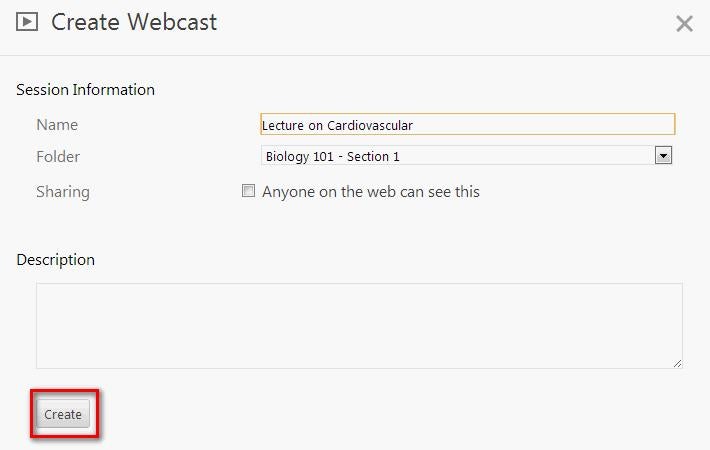
Task: Focus the empty Description text area
Action: (x=359, y=326)
